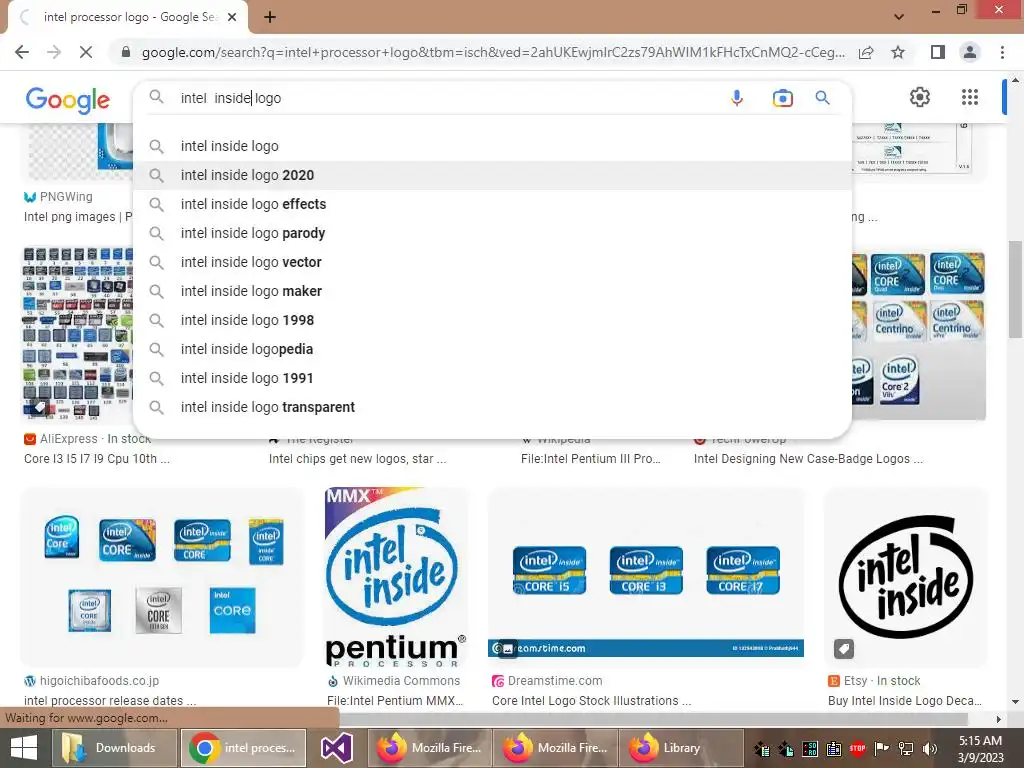This screenshot has height=768, width=1024.
Task: Select suggestion 'intel inside logopedia'
Action: pos(492,349)
